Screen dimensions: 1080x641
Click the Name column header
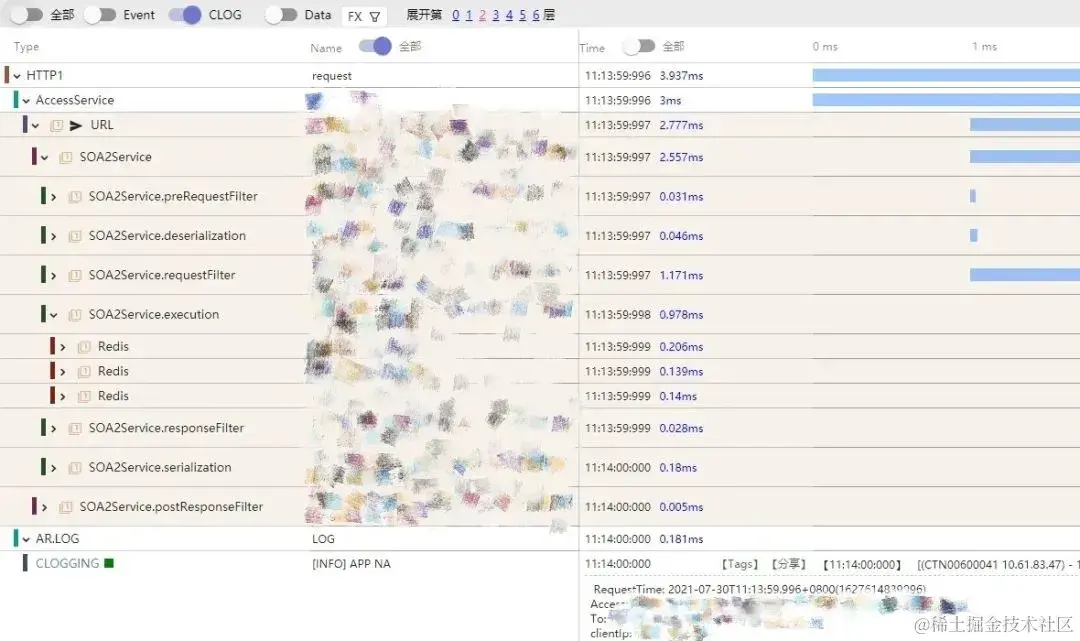click(326, 48)
